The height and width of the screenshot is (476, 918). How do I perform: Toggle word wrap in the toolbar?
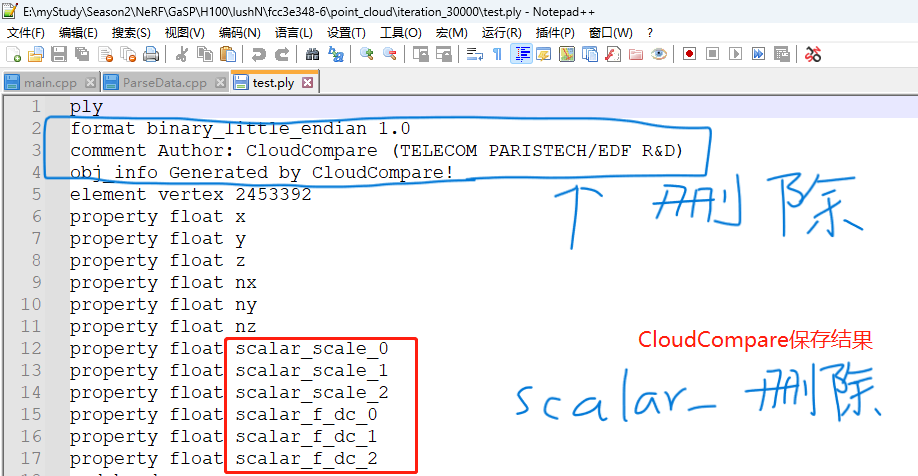[x=475, y=54]
